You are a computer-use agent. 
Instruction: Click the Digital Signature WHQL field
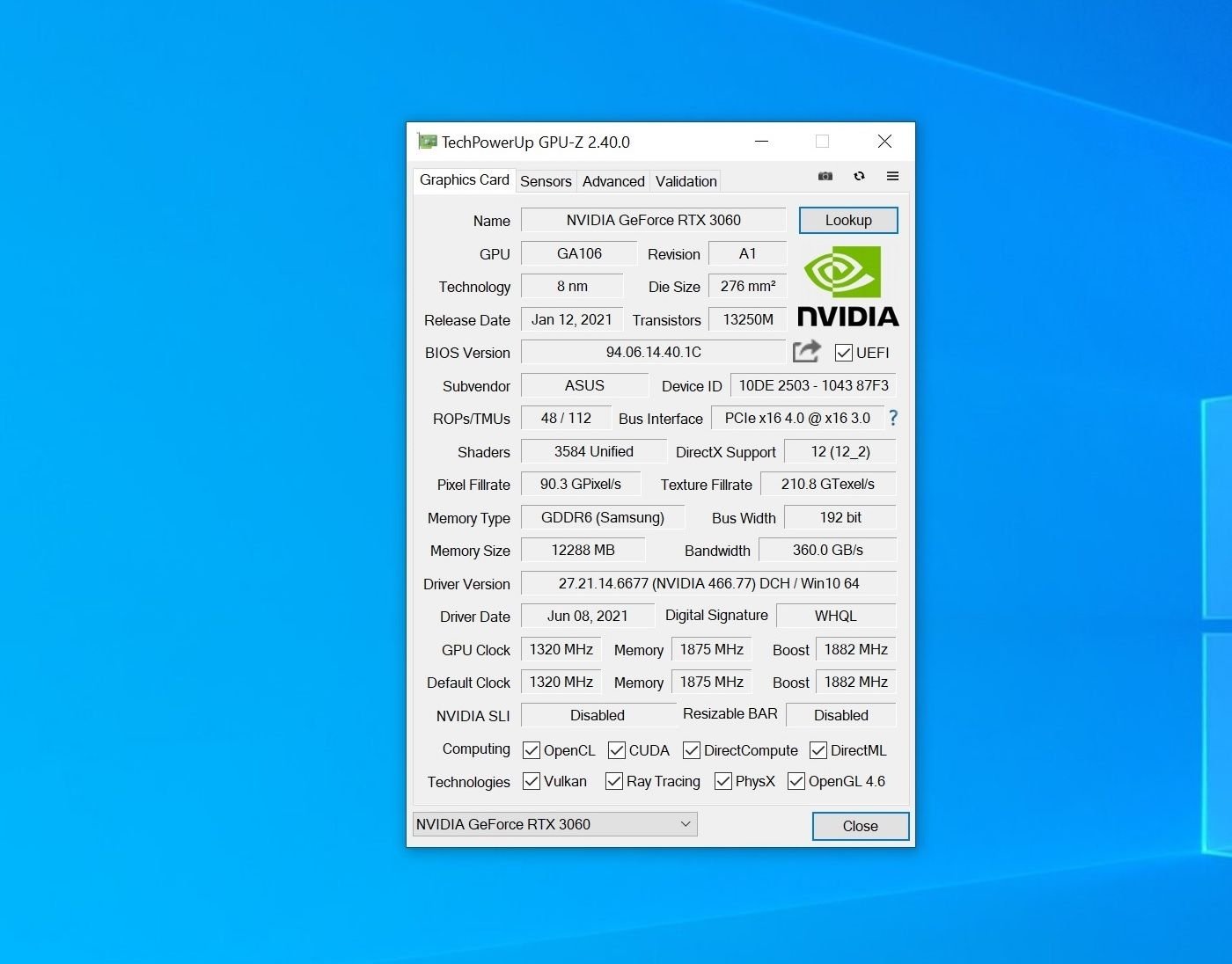point(836,616)
